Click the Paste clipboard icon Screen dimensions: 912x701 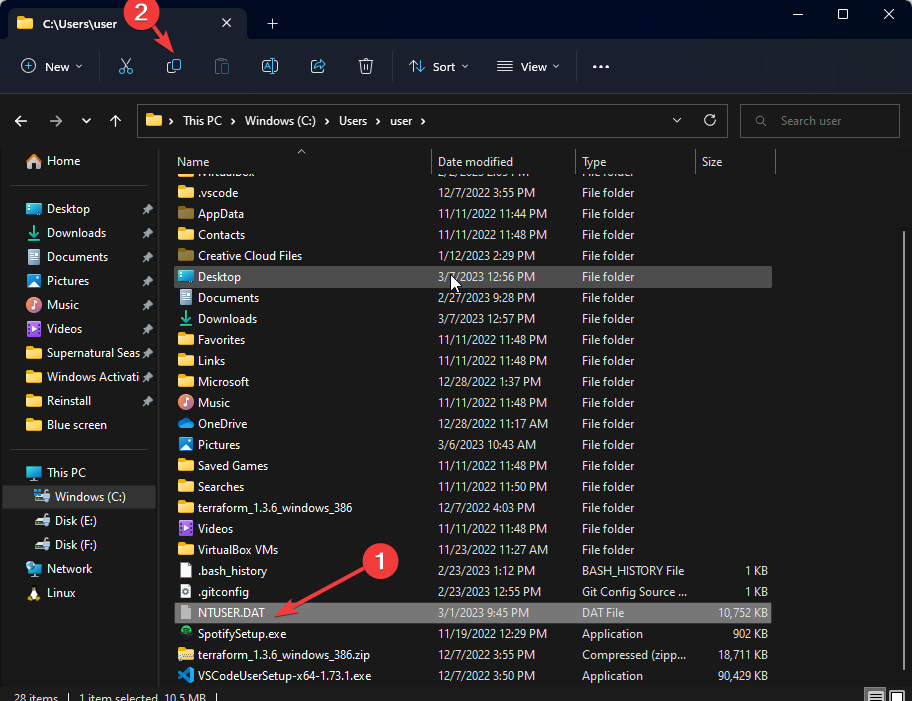(x=222, y=66)
